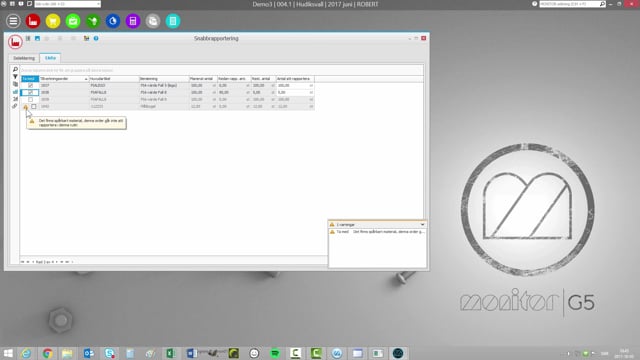Toggle the checkbox for order row 3840
Image resolution: width=640 pixels, height=360 pixels.
point(34,107)
